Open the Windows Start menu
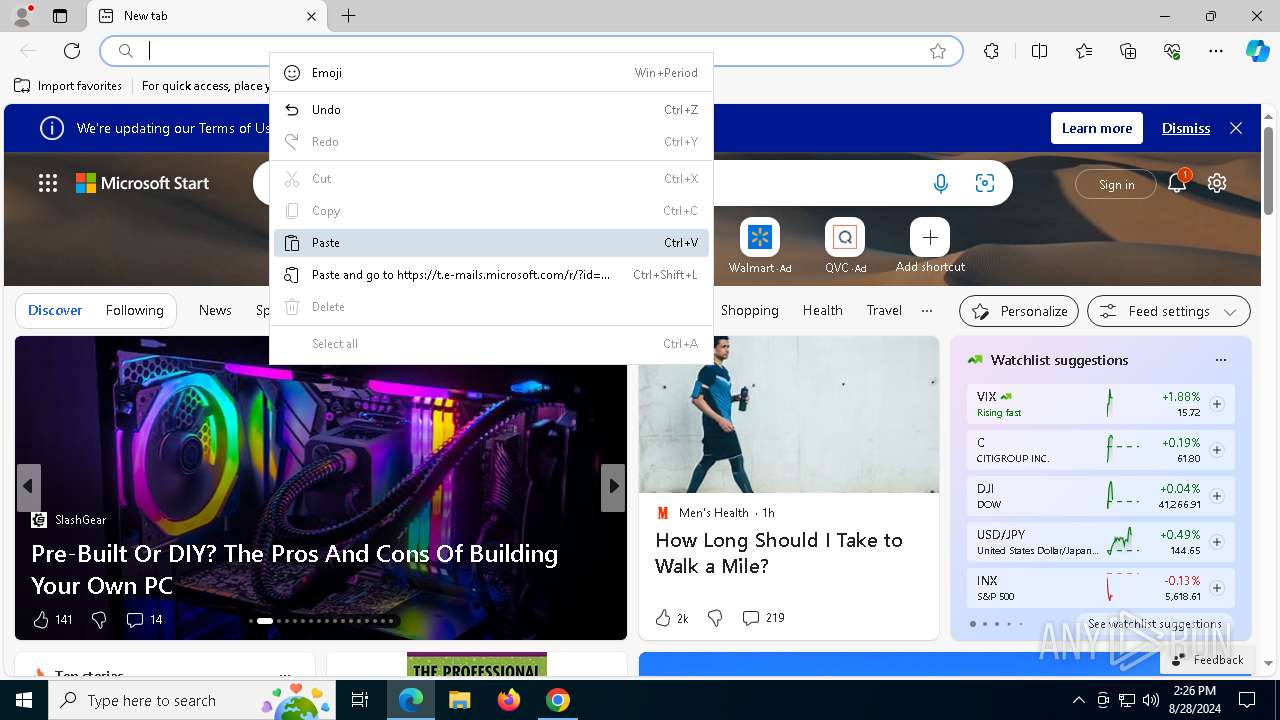 [x=24, y=700]
